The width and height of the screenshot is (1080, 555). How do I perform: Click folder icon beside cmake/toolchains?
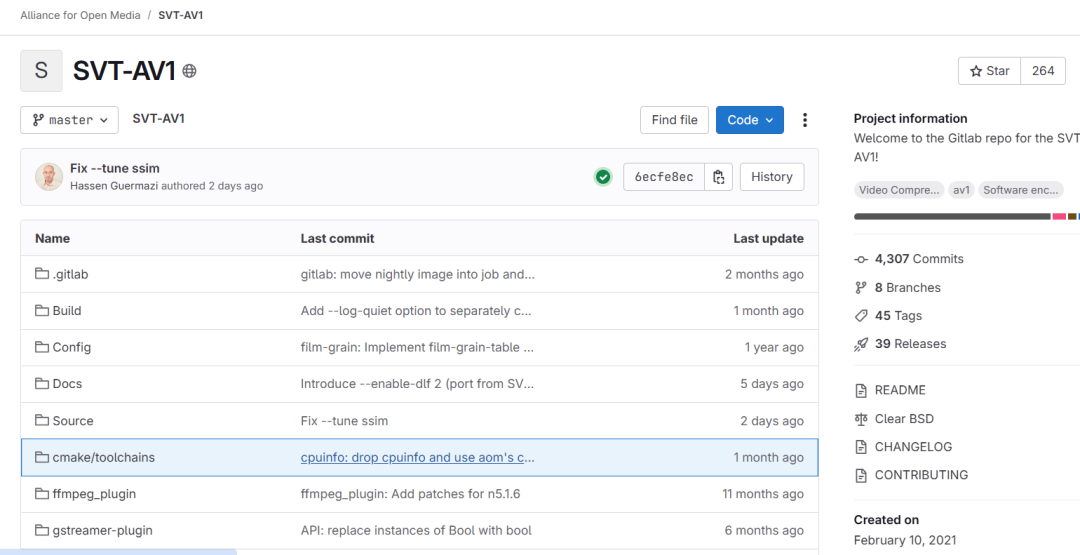(42, 457)
